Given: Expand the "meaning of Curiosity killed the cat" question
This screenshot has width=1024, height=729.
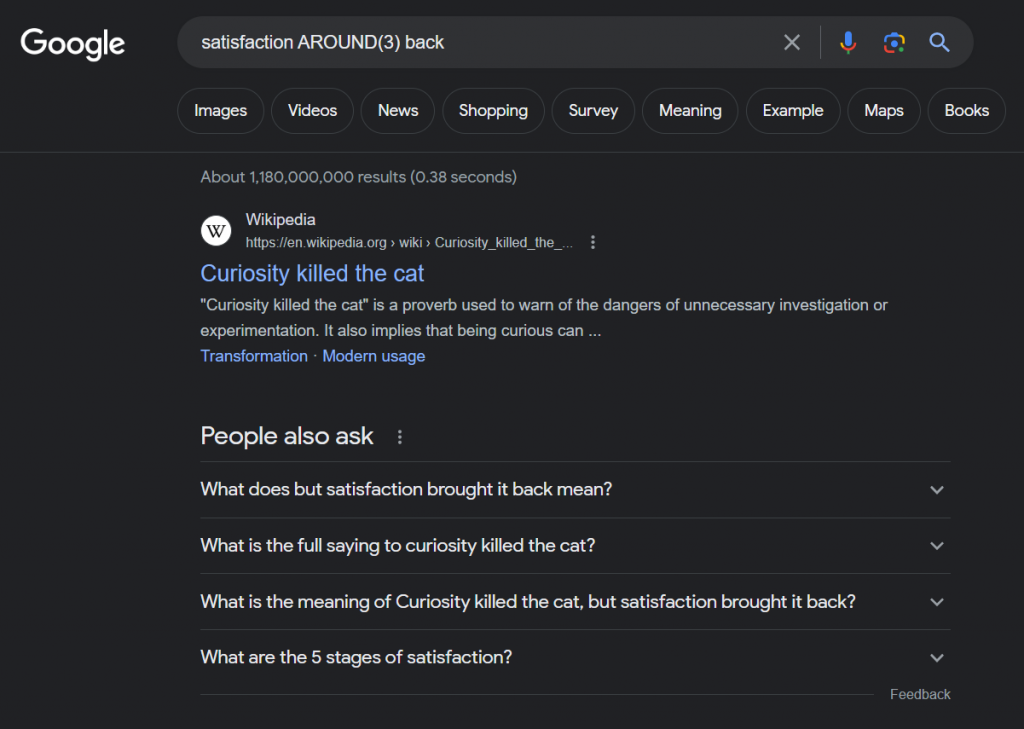Looking at the screenshot, I should [x=575, y=602].
